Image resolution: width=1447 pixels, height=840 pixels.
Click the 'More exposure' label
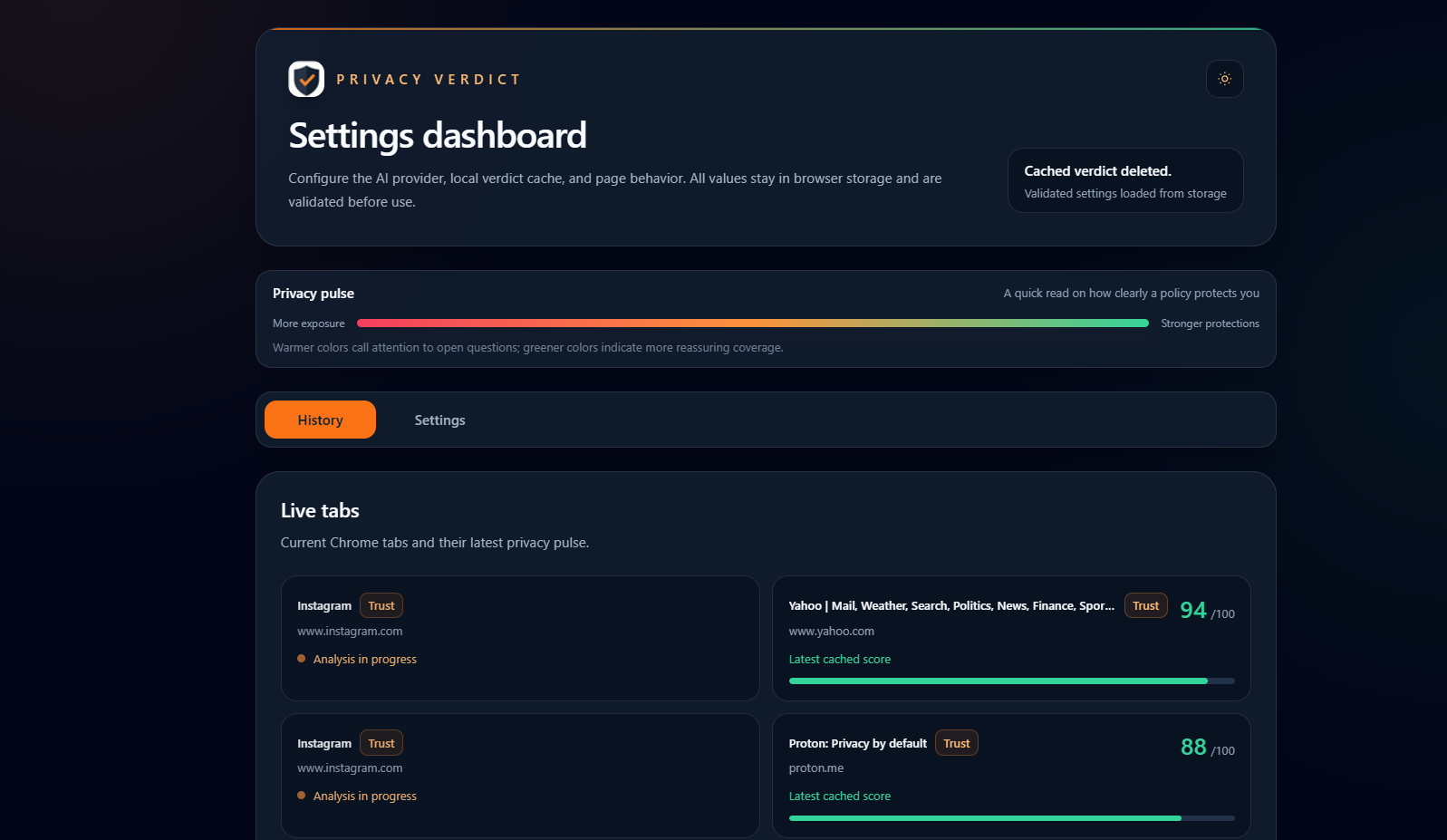pos(308,323)
